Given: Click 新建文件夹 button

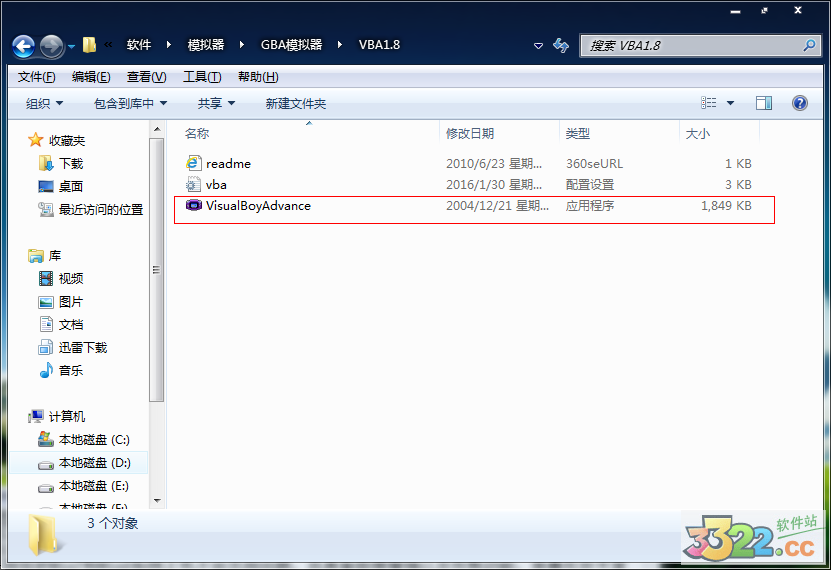Looking at the screenshot, I should (x=296, y=103).
